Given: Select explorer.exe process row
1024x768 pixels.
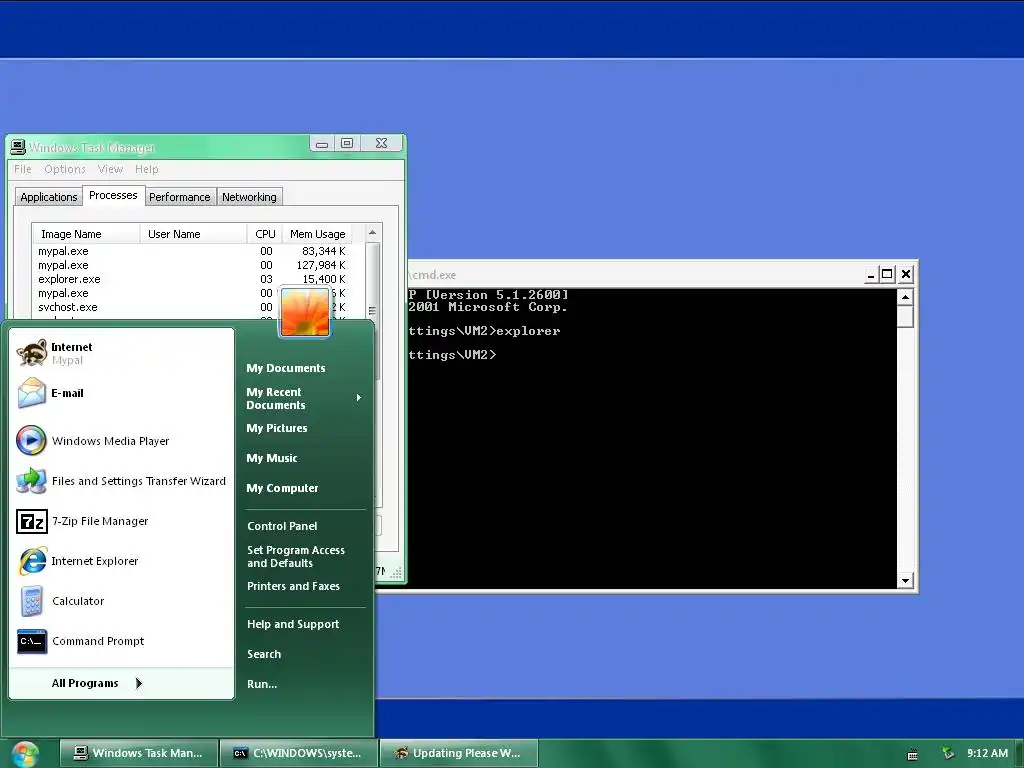Looking at the screenshot, I should 191,279.
